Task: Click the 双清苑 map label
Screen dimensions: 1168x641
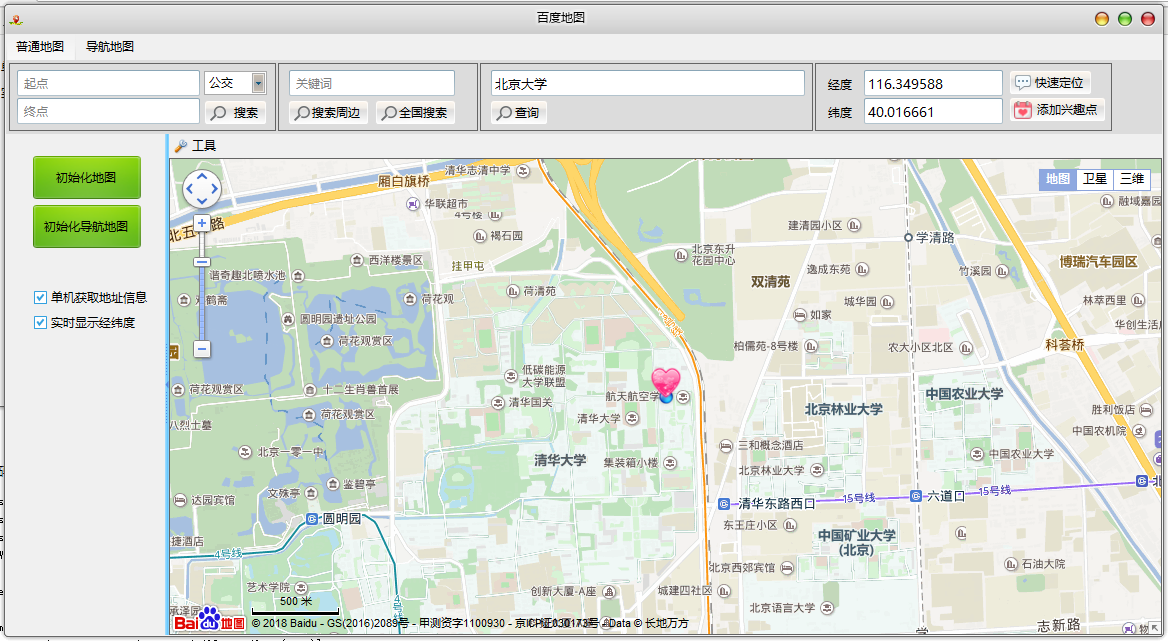Action: click(x=770, y=281)
